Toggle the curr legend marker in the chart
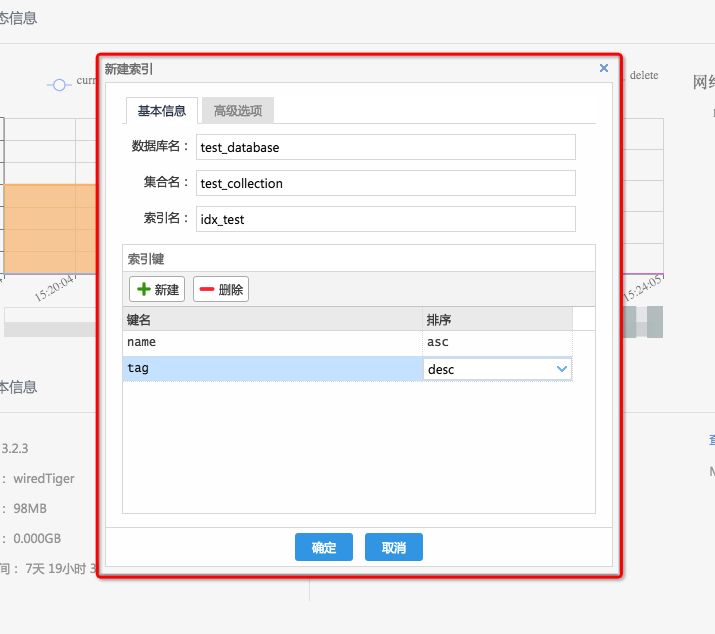Image resolution: width=715 pixels, height=634 pixels. pyautogui.click(x=60, y=85)
